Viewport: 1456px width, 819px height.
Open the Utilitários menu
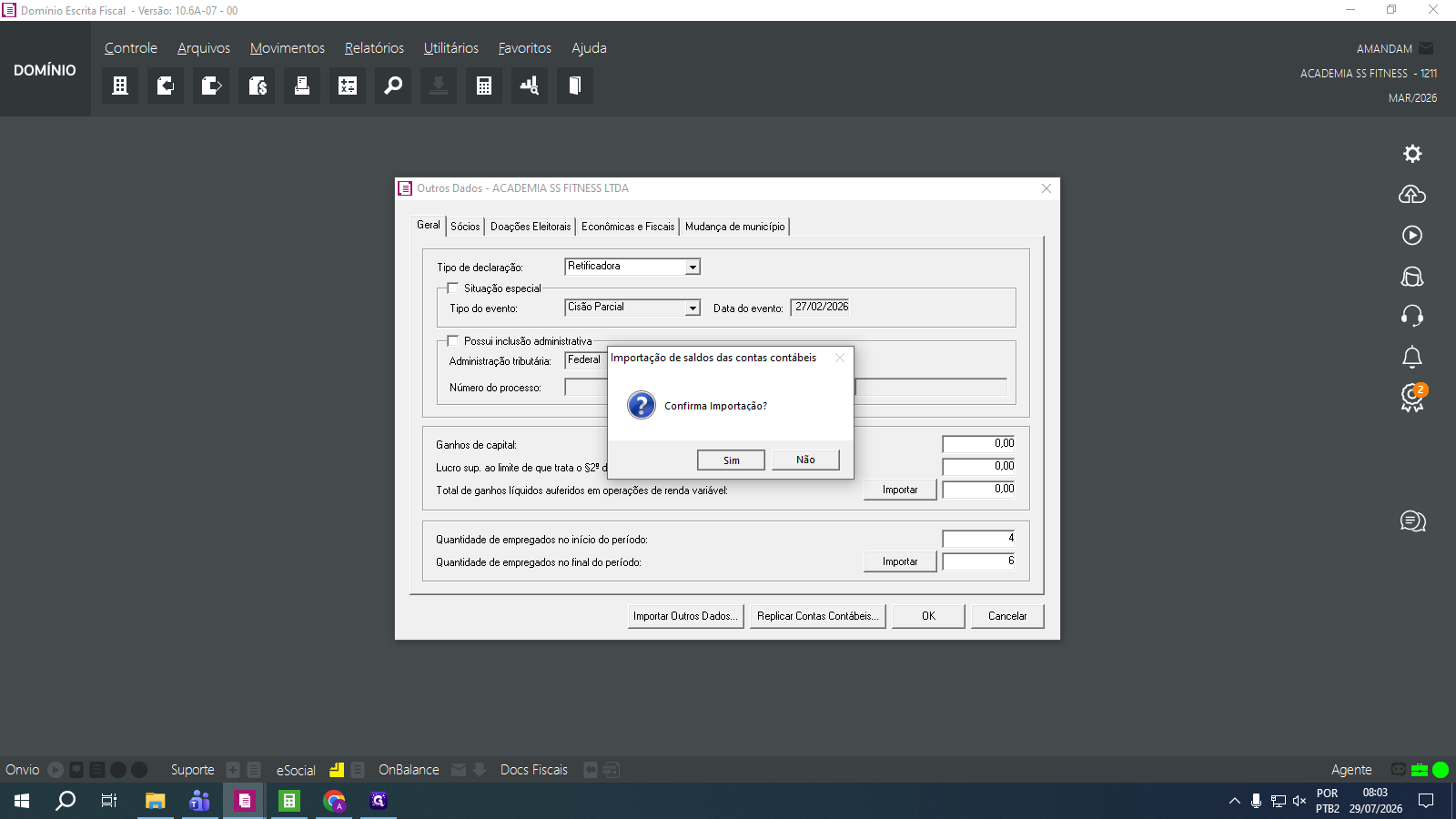[451, 48]
